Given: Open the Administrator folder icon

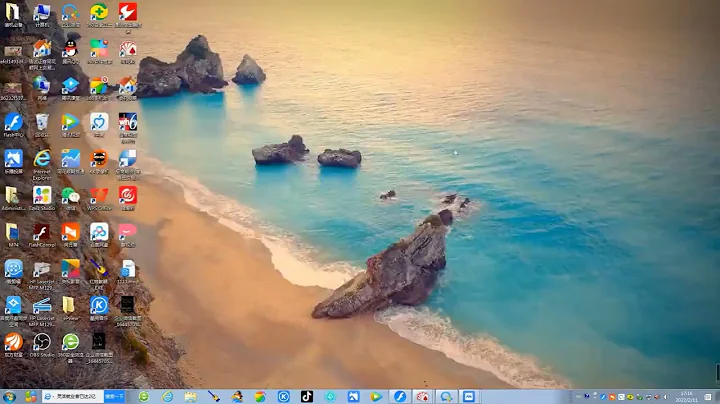Looking at the screenshot, I should pos(13,198).
